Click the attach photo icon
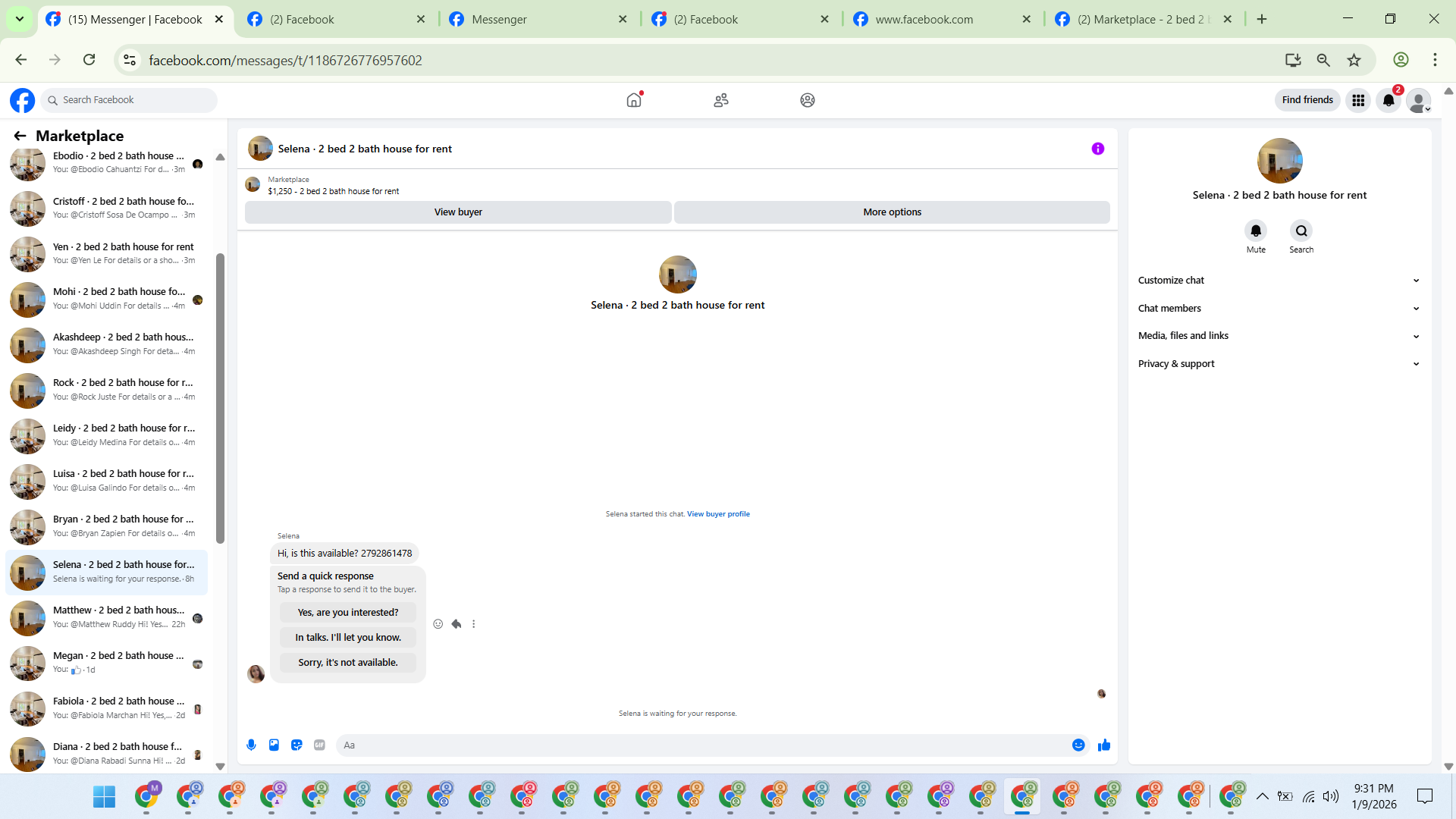The width and height of the screenshot is (1456, 819). [x=274, y=745]
